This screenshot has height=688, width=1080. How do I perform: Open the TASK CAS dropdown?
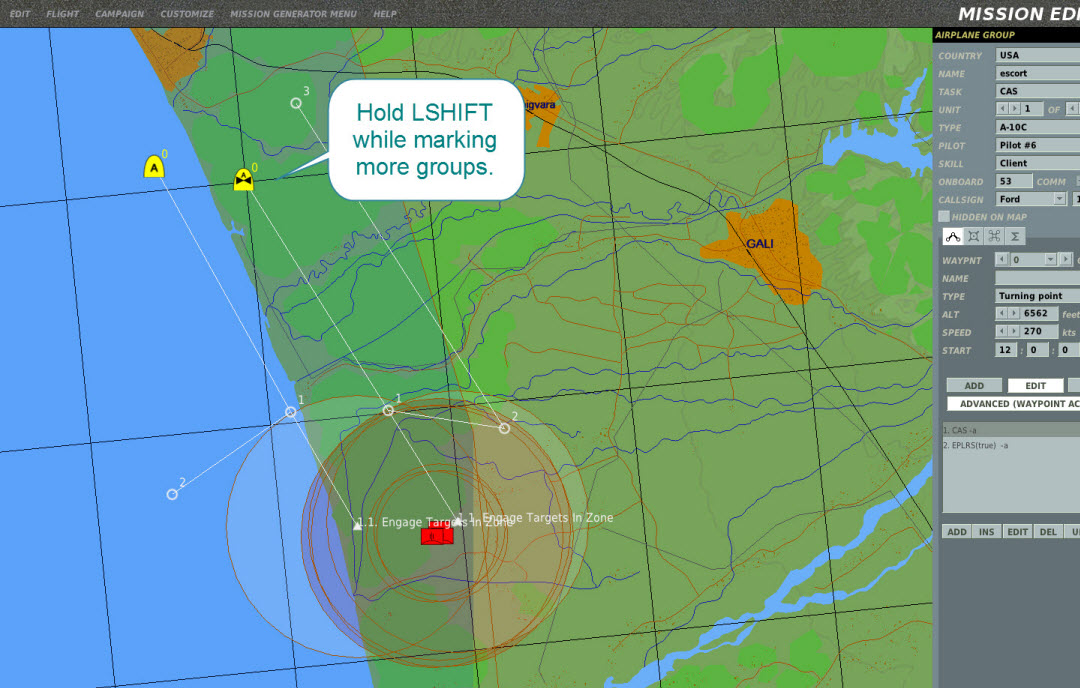(x=1037, y=91)
